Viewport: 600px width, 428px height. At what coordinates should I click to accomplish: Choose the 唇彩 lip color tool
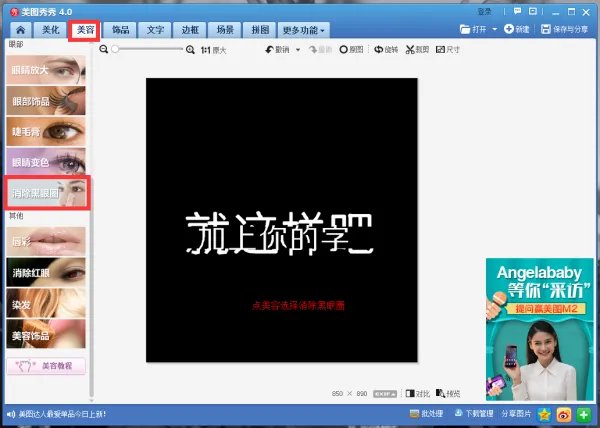(x=46, y=241)
